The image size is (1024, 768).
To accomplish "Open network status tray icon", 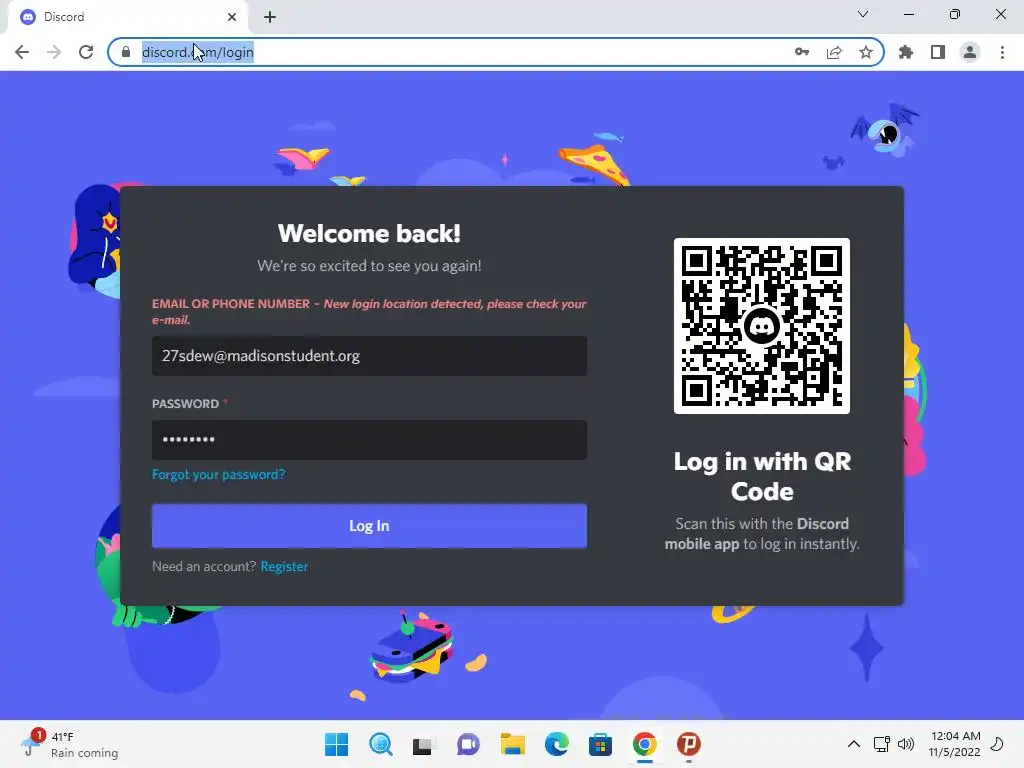I will point(882,744).
